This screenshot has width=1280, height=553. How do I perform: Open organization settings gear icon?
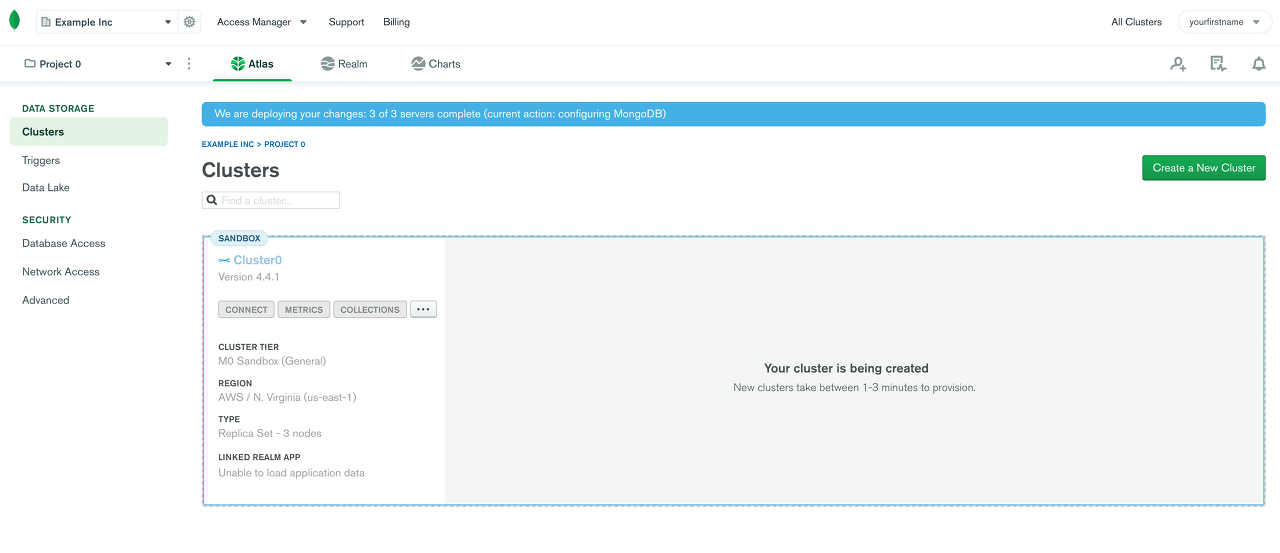pos(189,22)
